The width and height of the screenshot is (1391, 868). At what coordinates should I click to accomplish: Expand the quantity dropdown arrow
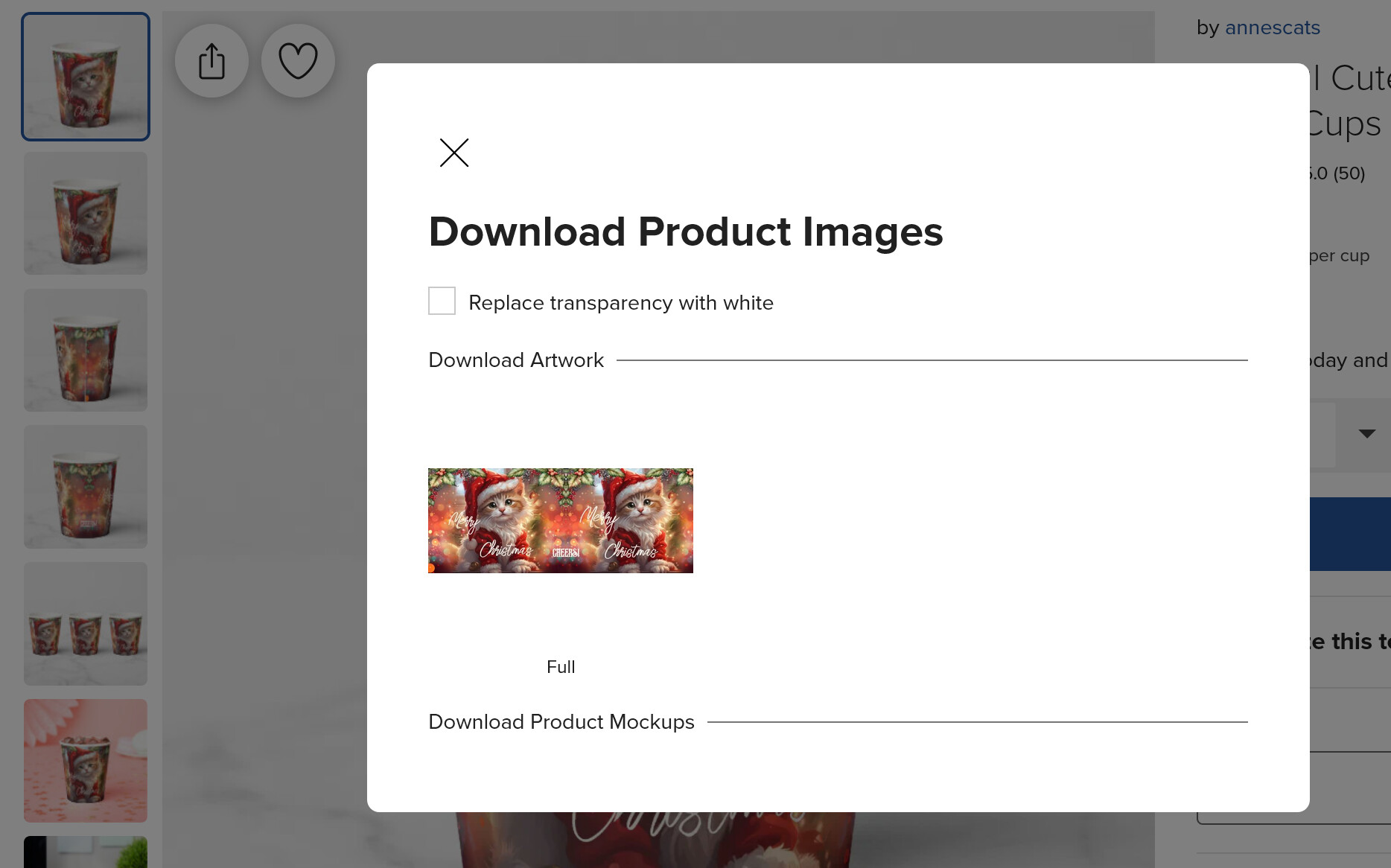pos(1366,433)
